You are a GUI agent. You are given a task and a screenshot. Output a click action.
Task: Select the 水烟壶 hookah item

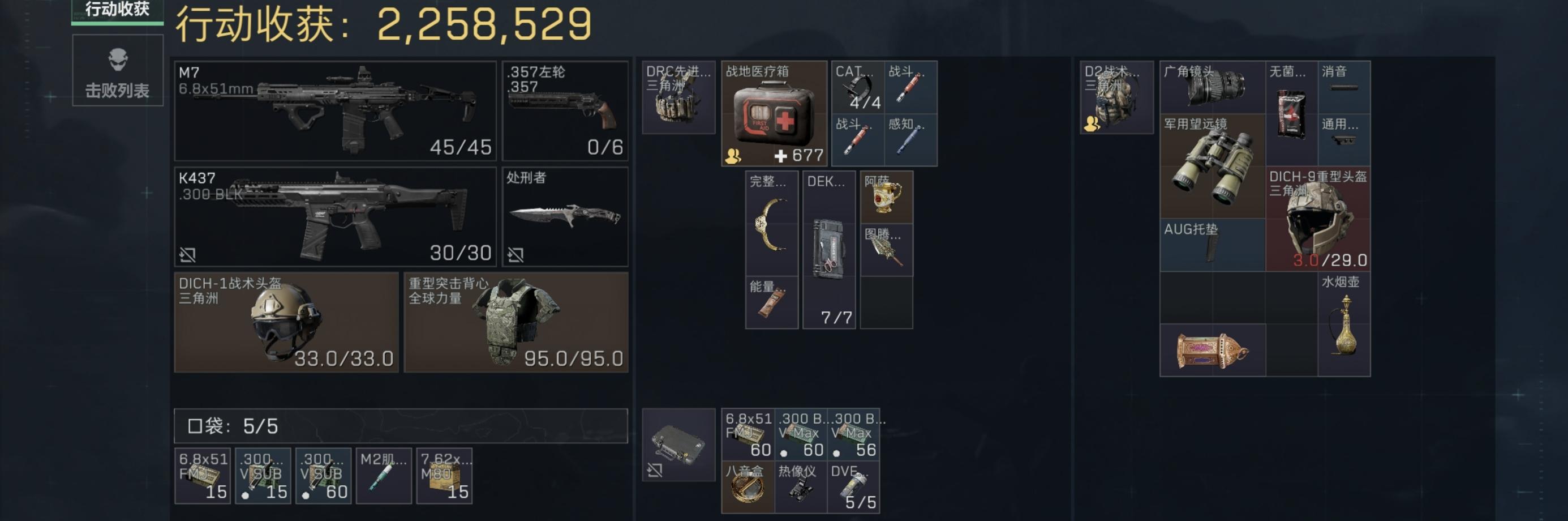1344,324
